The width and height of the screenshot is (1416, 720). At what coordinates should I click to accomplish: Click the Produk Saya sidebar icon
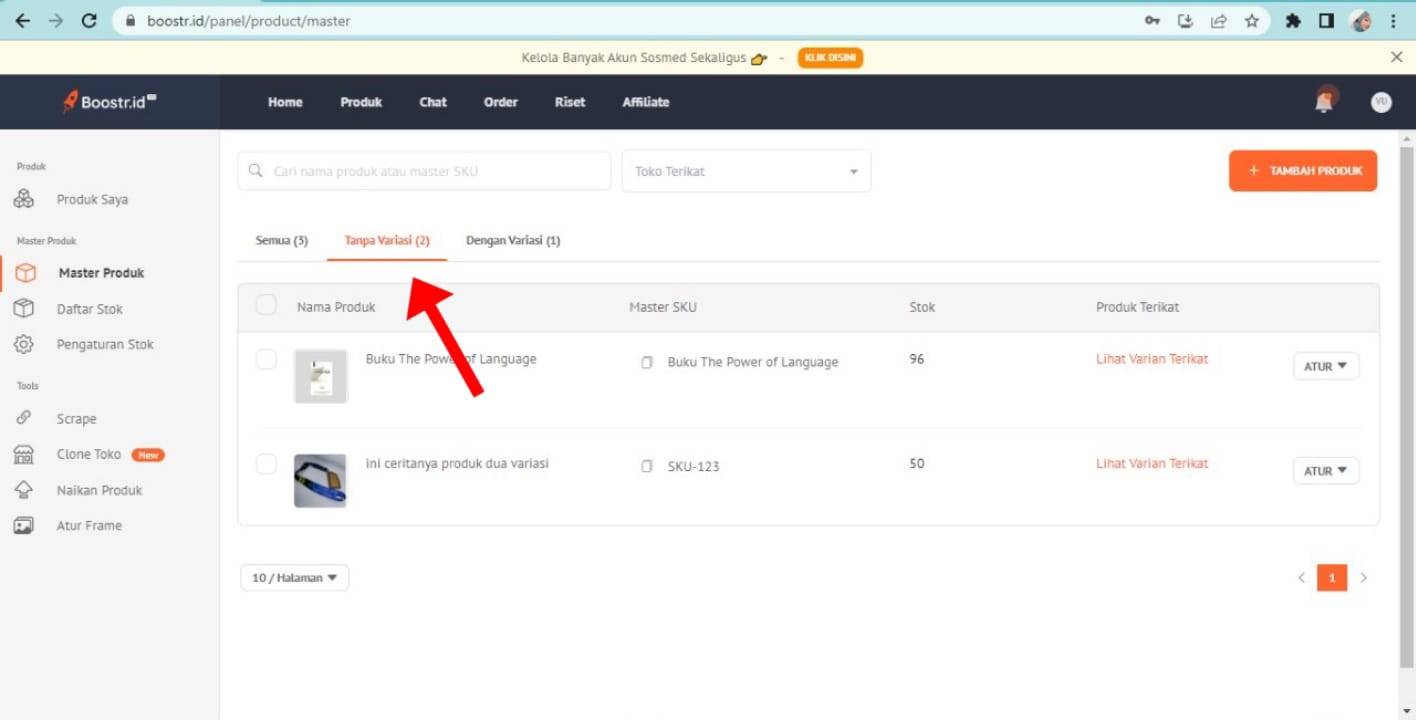24,199
